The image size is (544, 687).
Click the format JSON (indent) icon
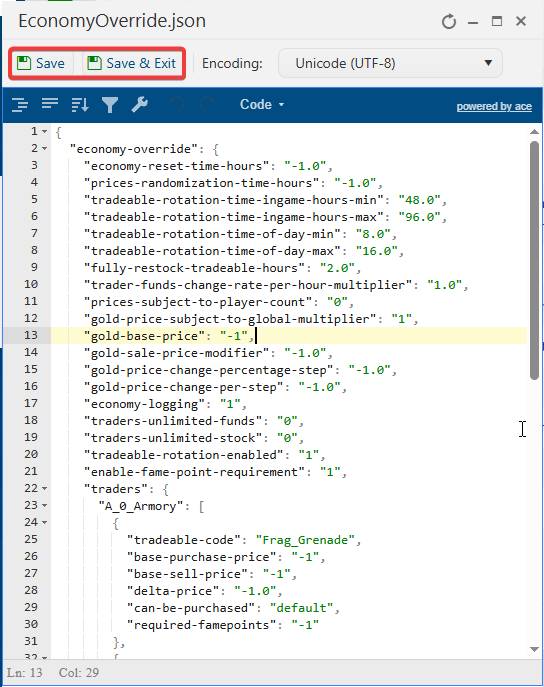[20, 105]
